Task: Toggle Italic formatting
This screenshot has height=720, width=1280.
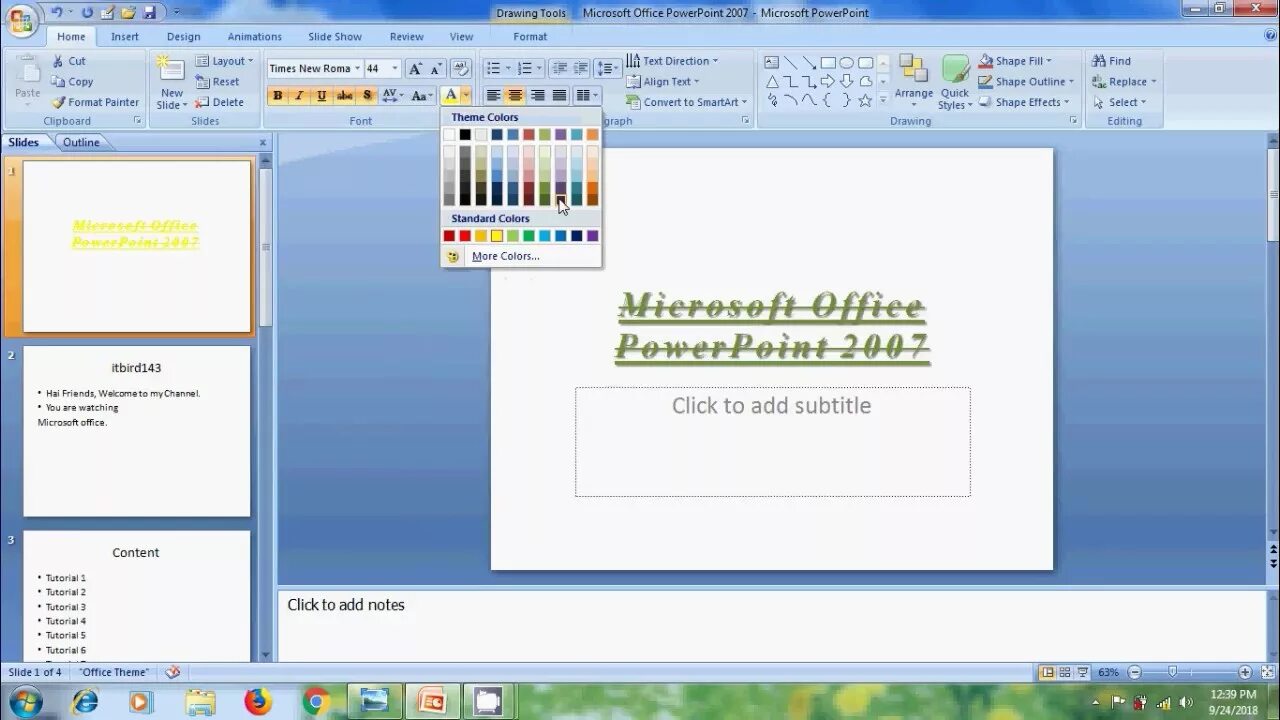Action: (x=299, y=96)
